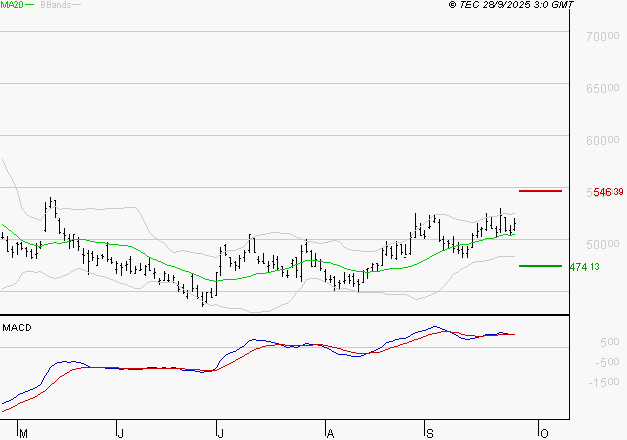Select the O month marker on time axis

[544, 432]
